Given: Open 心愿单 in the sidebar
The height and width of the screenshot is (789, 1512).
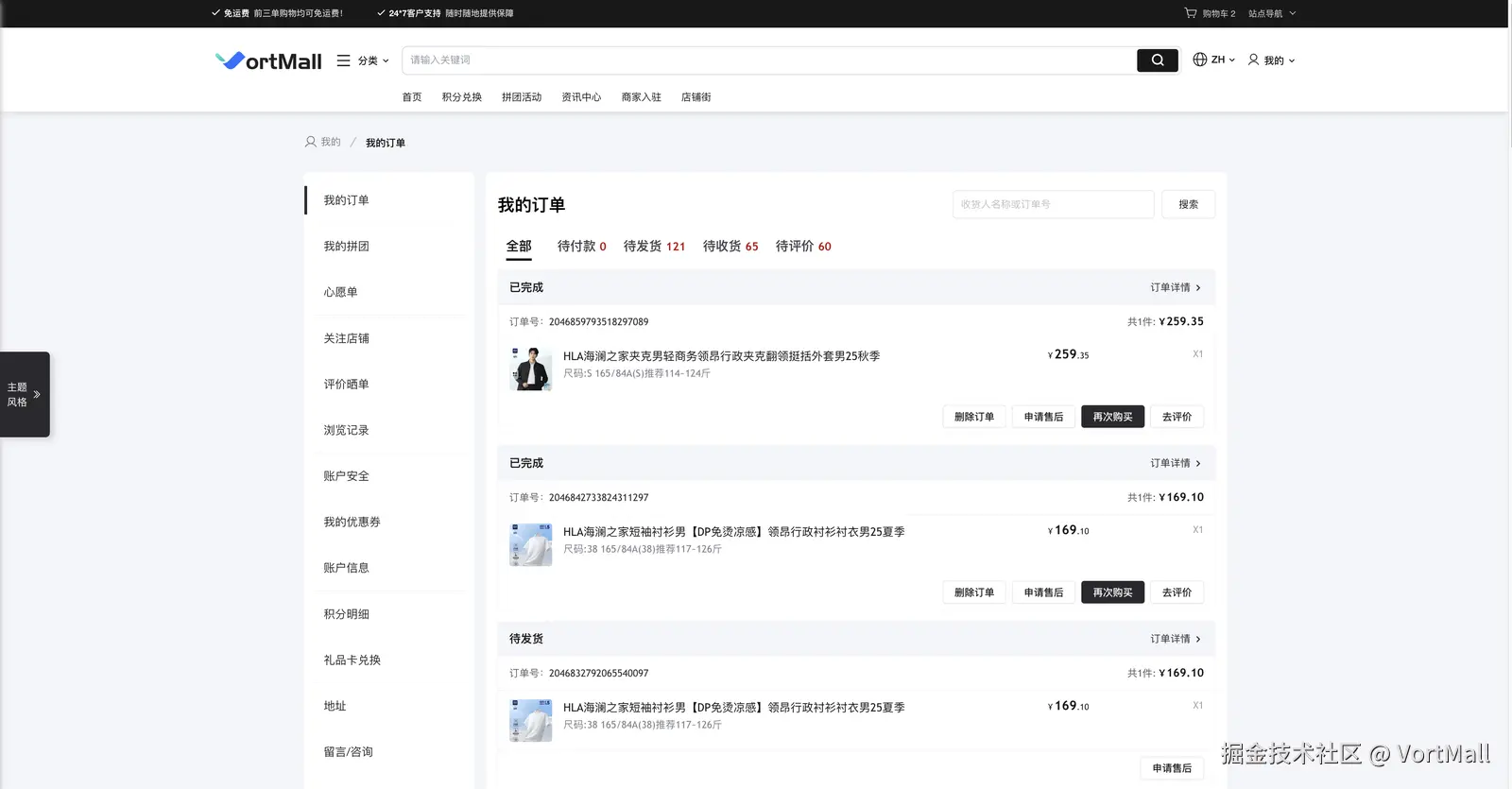Looking at the screenshot, I should 341,292.
